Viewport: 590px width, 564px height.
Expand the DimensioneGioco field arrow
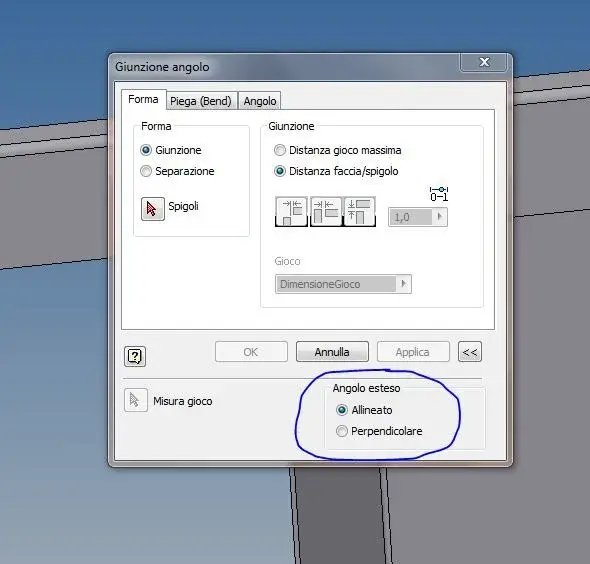pyautogui.click(x=404, y=284)
